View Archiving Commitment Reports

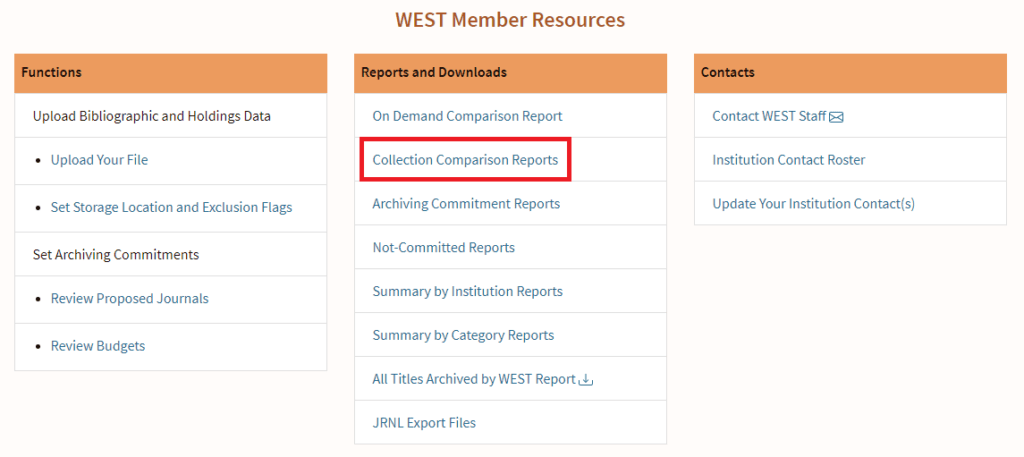(466, 204)
